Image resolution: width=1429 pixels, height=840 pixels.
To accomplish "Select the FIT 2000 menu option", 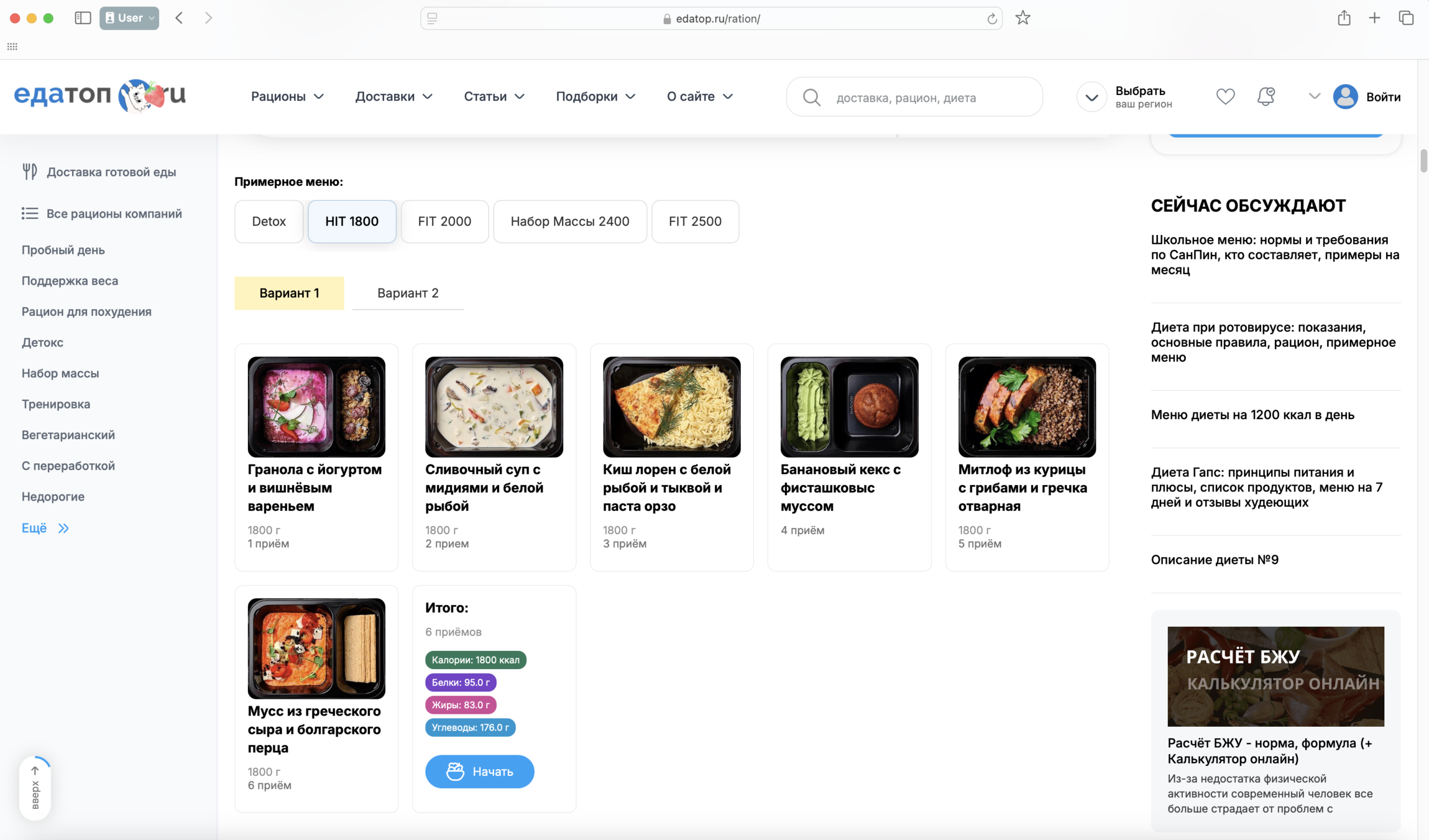I will 444,222.
